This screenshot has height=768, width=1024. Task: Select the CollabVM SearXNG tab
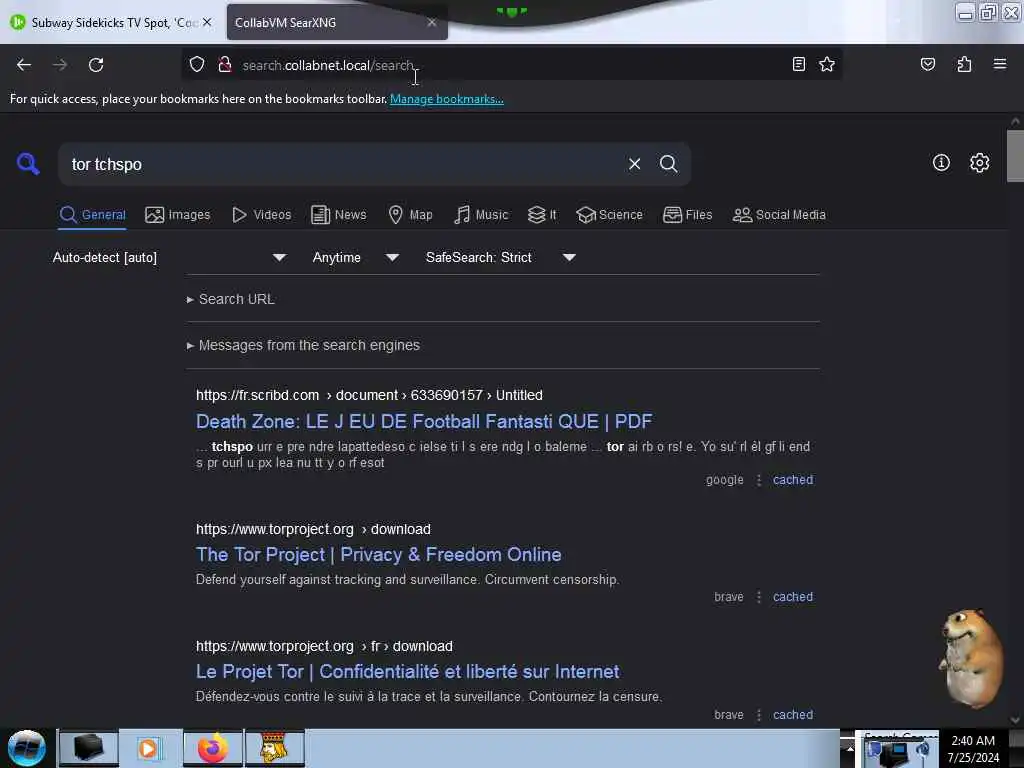click(337, 22)
